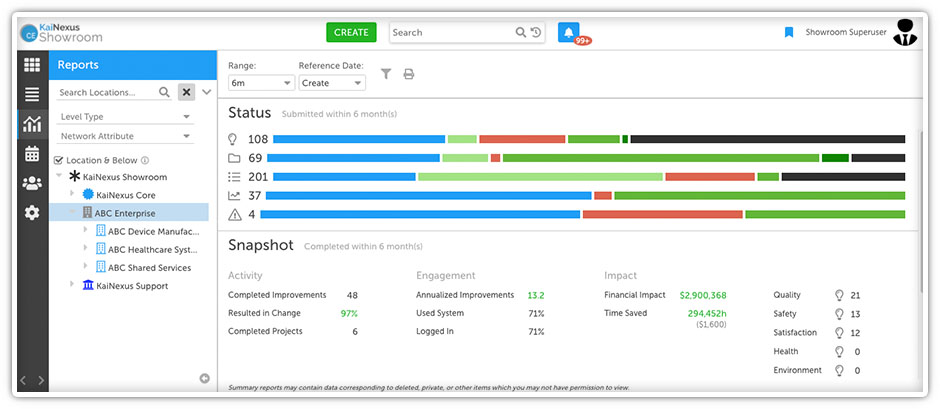Select ABC Healthcare System in the tree
This screenshot has width=940, height=409.
pyautogui.click(x=151, y=249)
